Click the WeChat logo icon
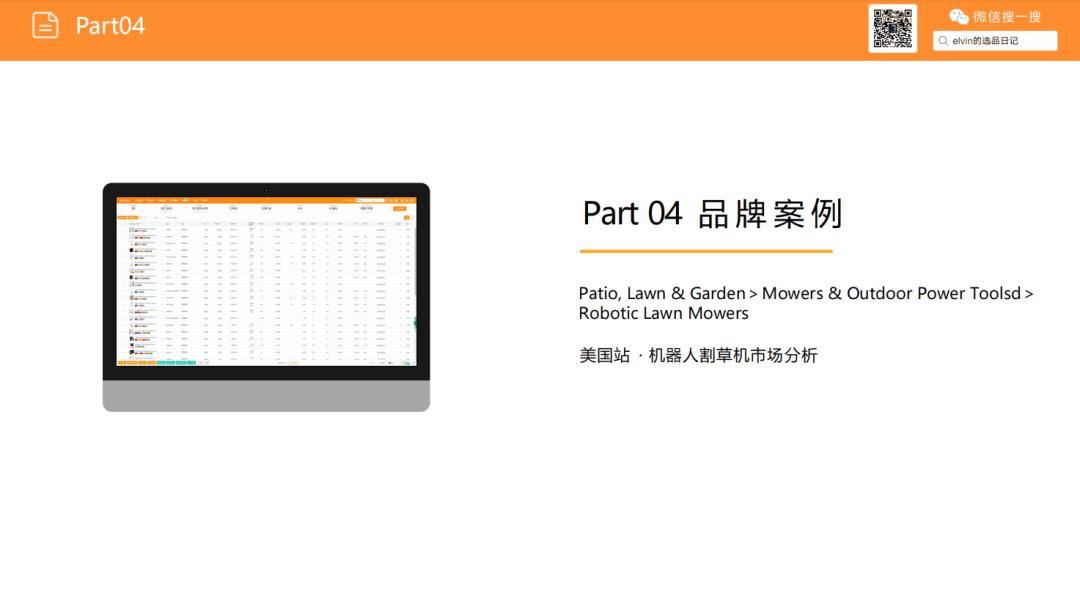 (x=959, y=16)
